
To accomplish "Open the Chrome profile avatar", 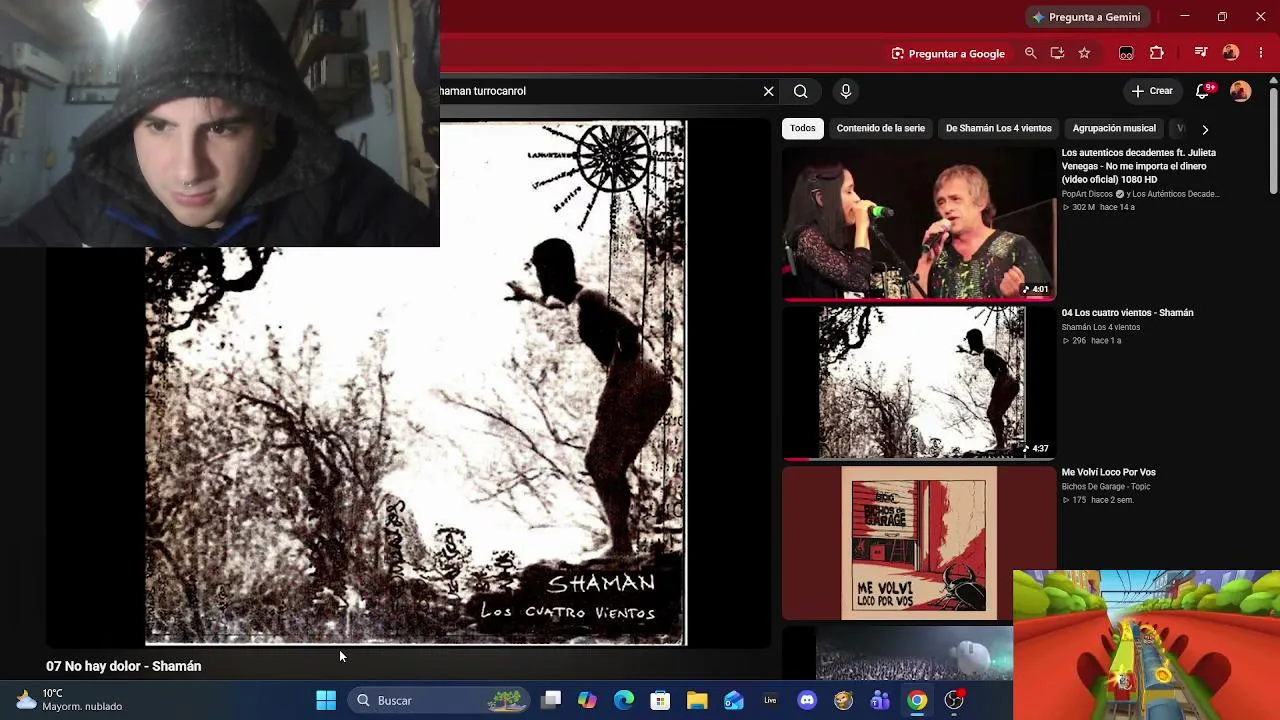I will (x=1231, y=53).
